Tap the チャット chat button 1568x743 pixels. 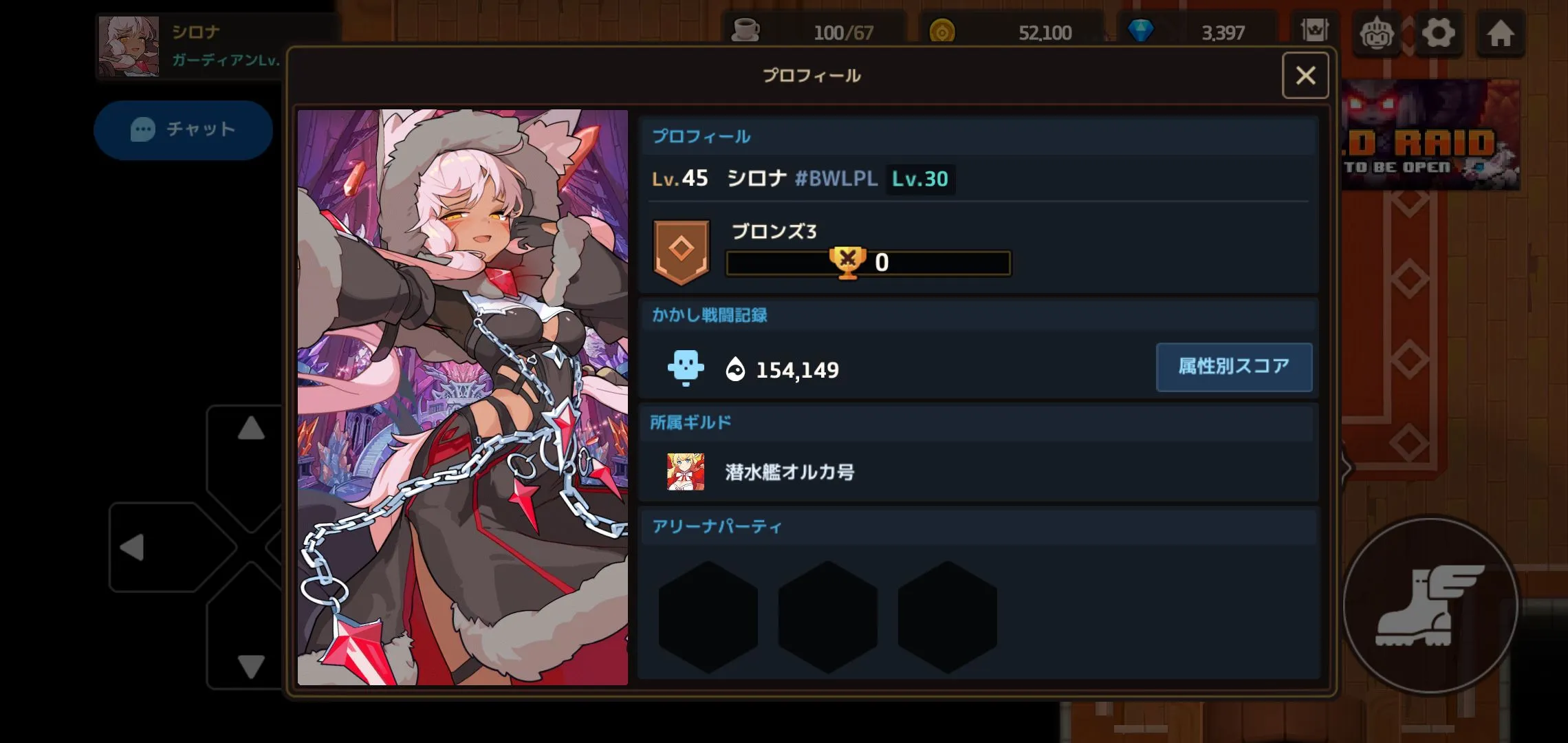(x=183, y=129)
